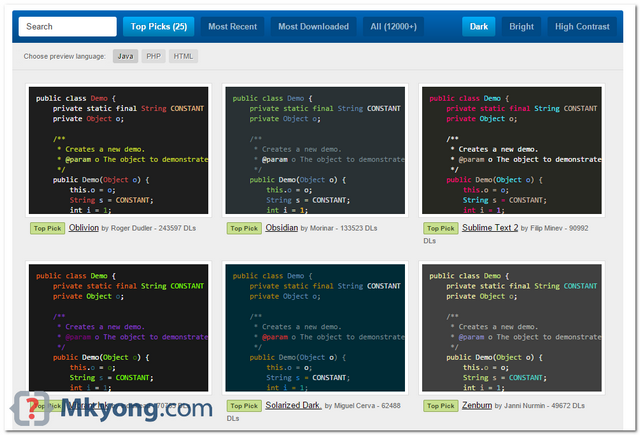Filter themes by High Contrast
The image size is (640, 435).
(x=582, y=27)
